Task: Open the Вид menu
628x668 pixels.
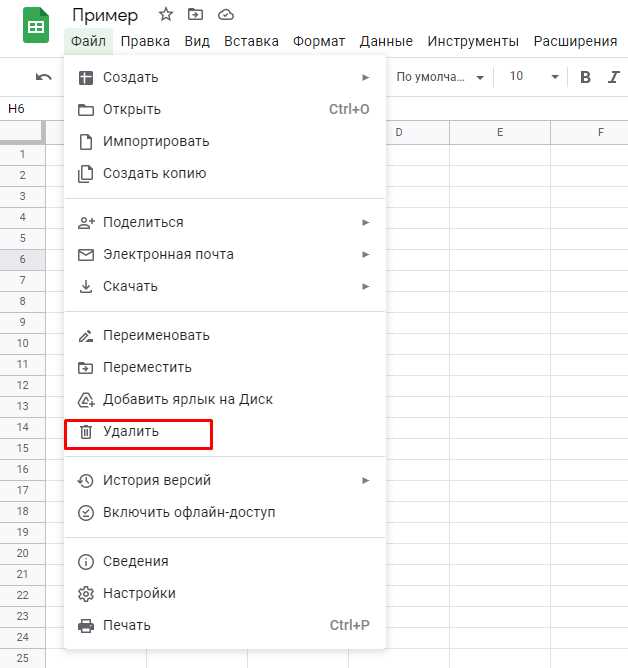Action: pos(197,41)
